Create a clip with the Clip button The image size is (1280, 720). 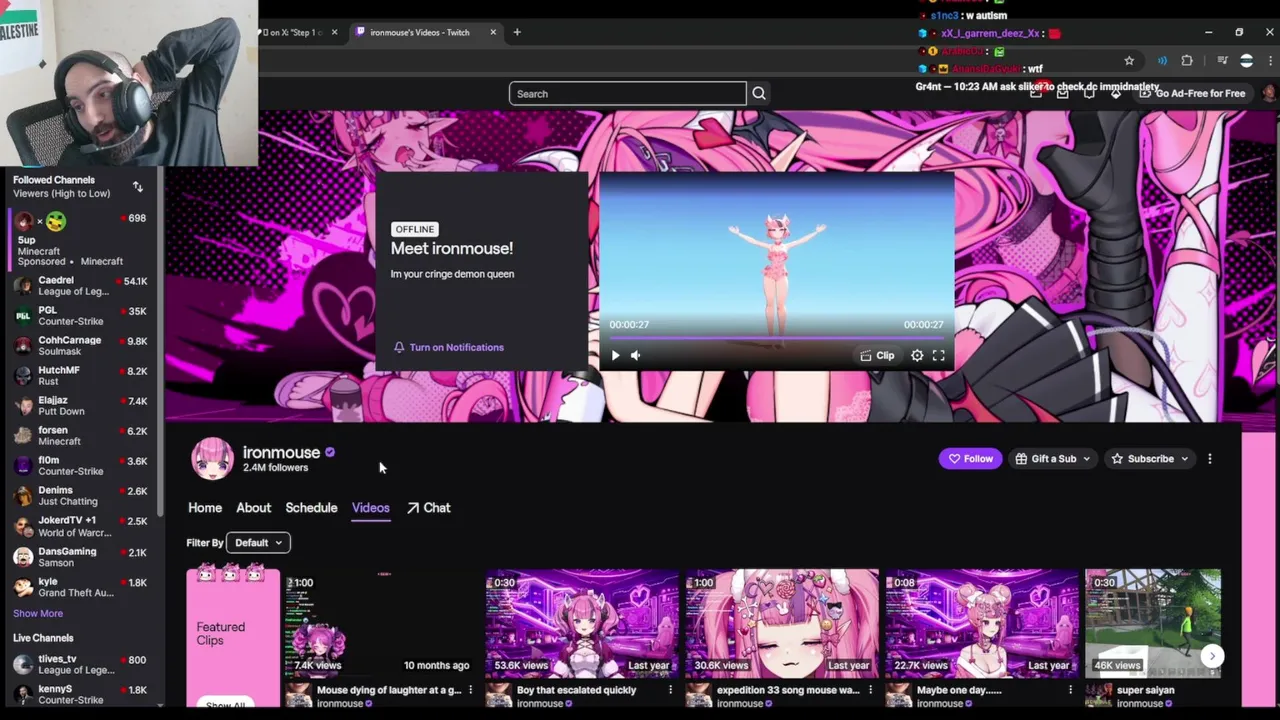click(x=877, y=355)
